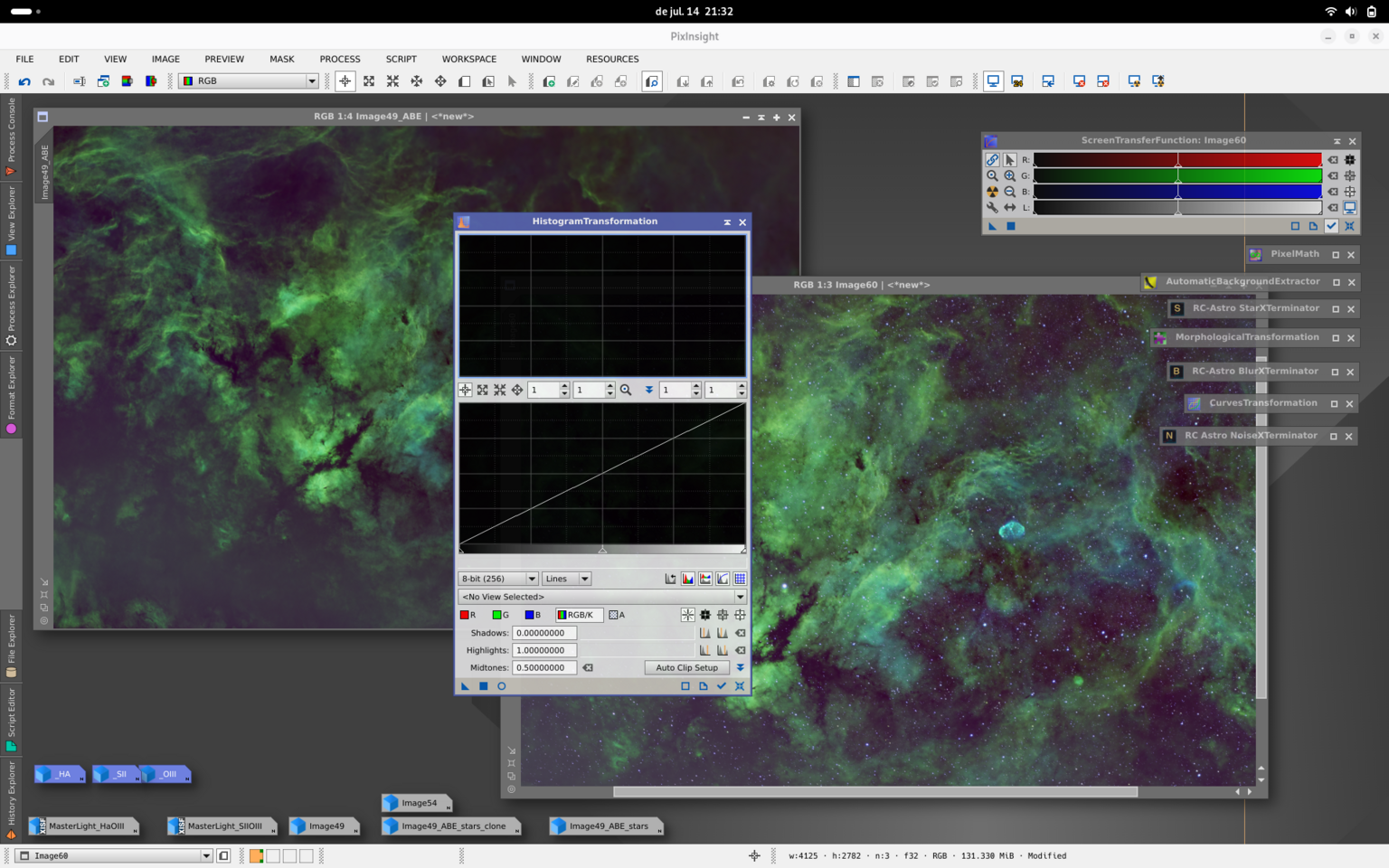The height and width of the screenshot is (868, 1389).
Task: Open the RGB channel dropdown in main toolbar
Action: click(x=249, y=81)
